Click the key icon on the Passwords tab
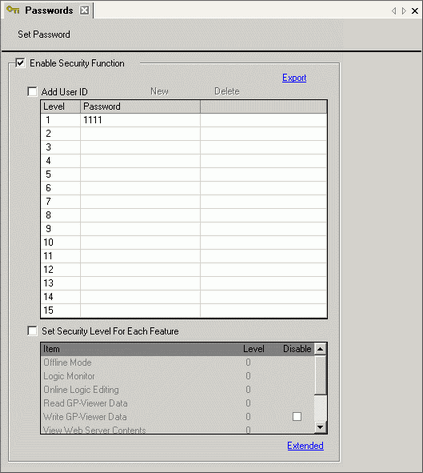Screen dimensions: 423x473 point(13,10)
